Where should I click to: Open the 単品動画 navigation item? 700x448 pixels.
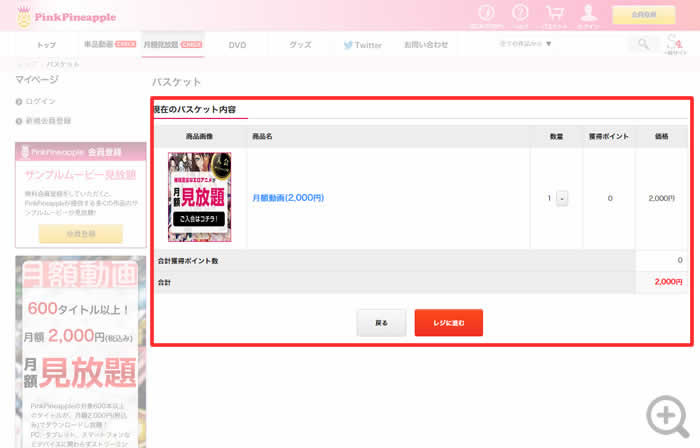(x=110, y=44)
